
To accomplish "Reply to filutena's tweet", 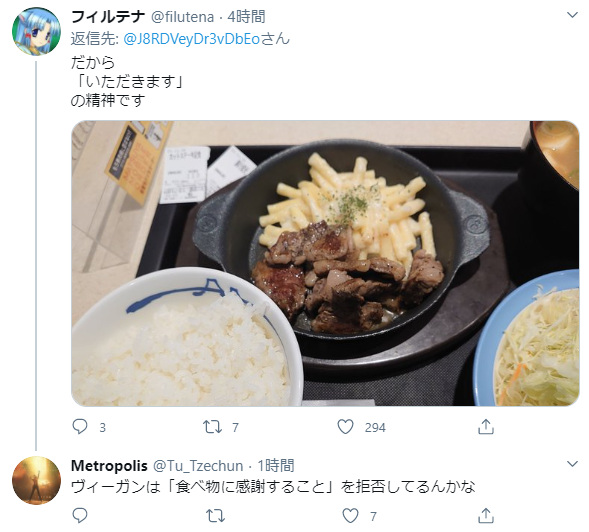I will tap(80, 427).
